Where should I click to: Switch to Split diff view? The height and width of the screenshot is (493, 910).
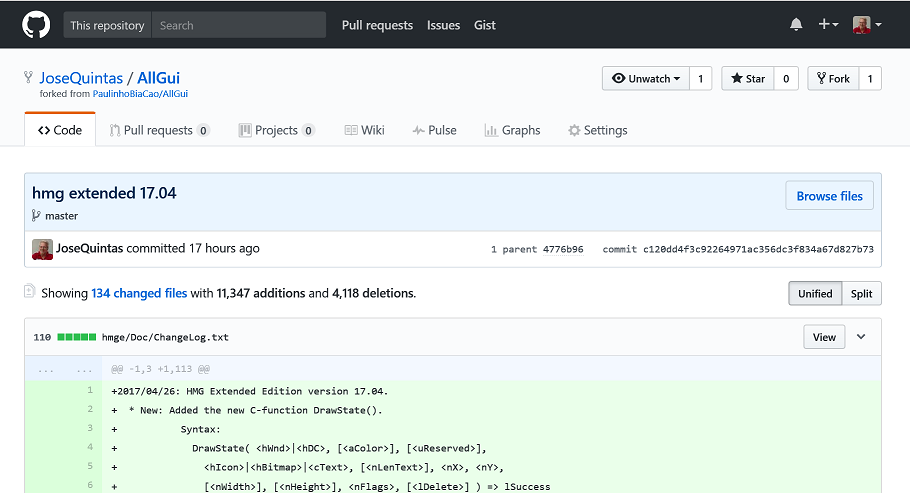click(x=861, y=293)
